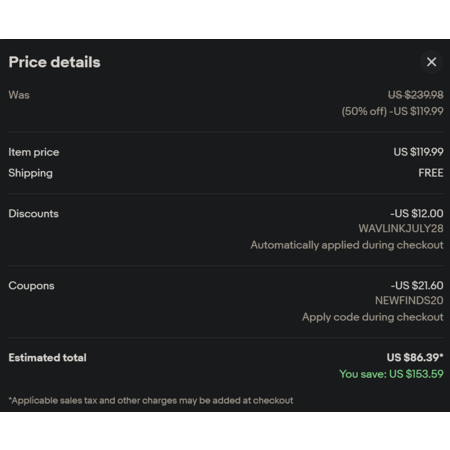The image size is (450, 450).
Task: Click the Discounts label
Action: pos(33,214)
